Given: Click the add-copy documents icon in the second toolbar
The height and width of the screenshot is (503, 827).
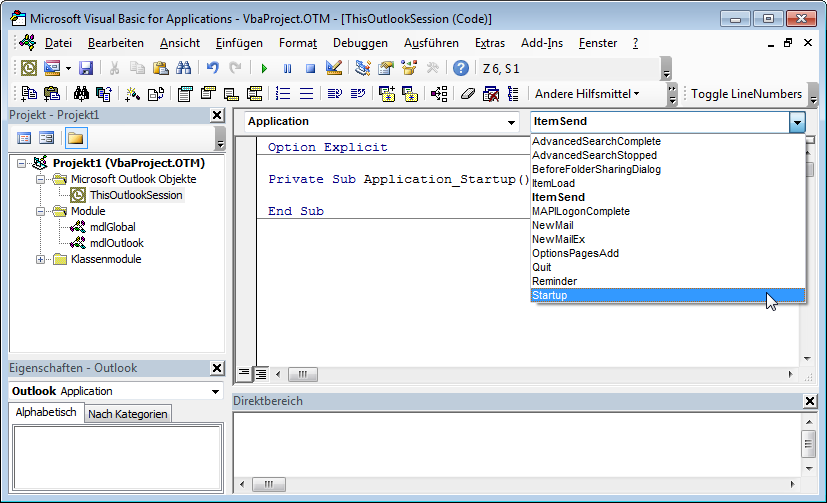Looking at the screenshot, I should pos(28,94).
